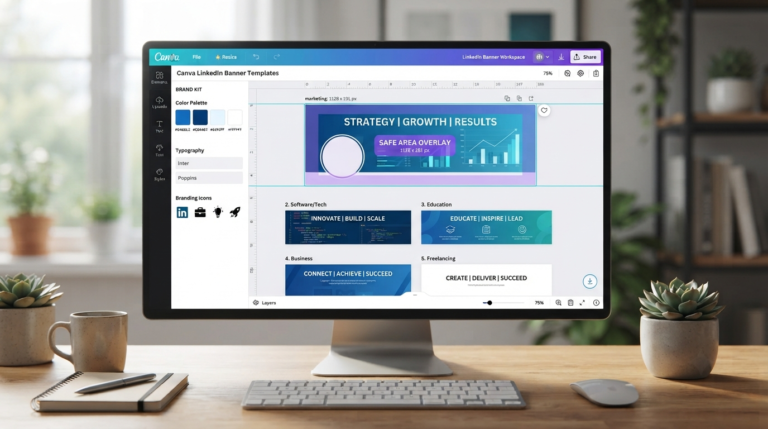
Task: Toggle fullscreen with the expand arrows icon
Action: pos(582,303)
